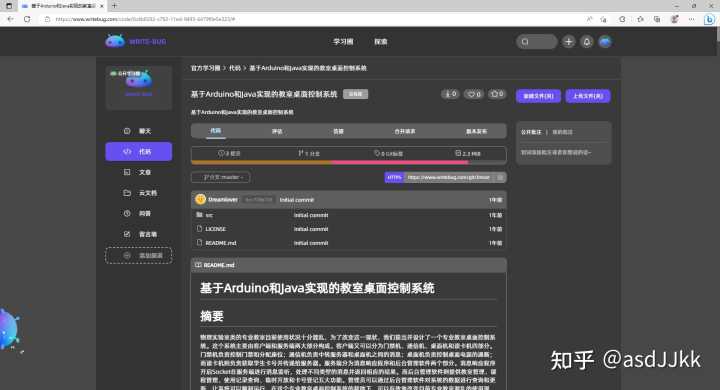
Task: Click the language proportion color bar
Action: click(349, 162)
